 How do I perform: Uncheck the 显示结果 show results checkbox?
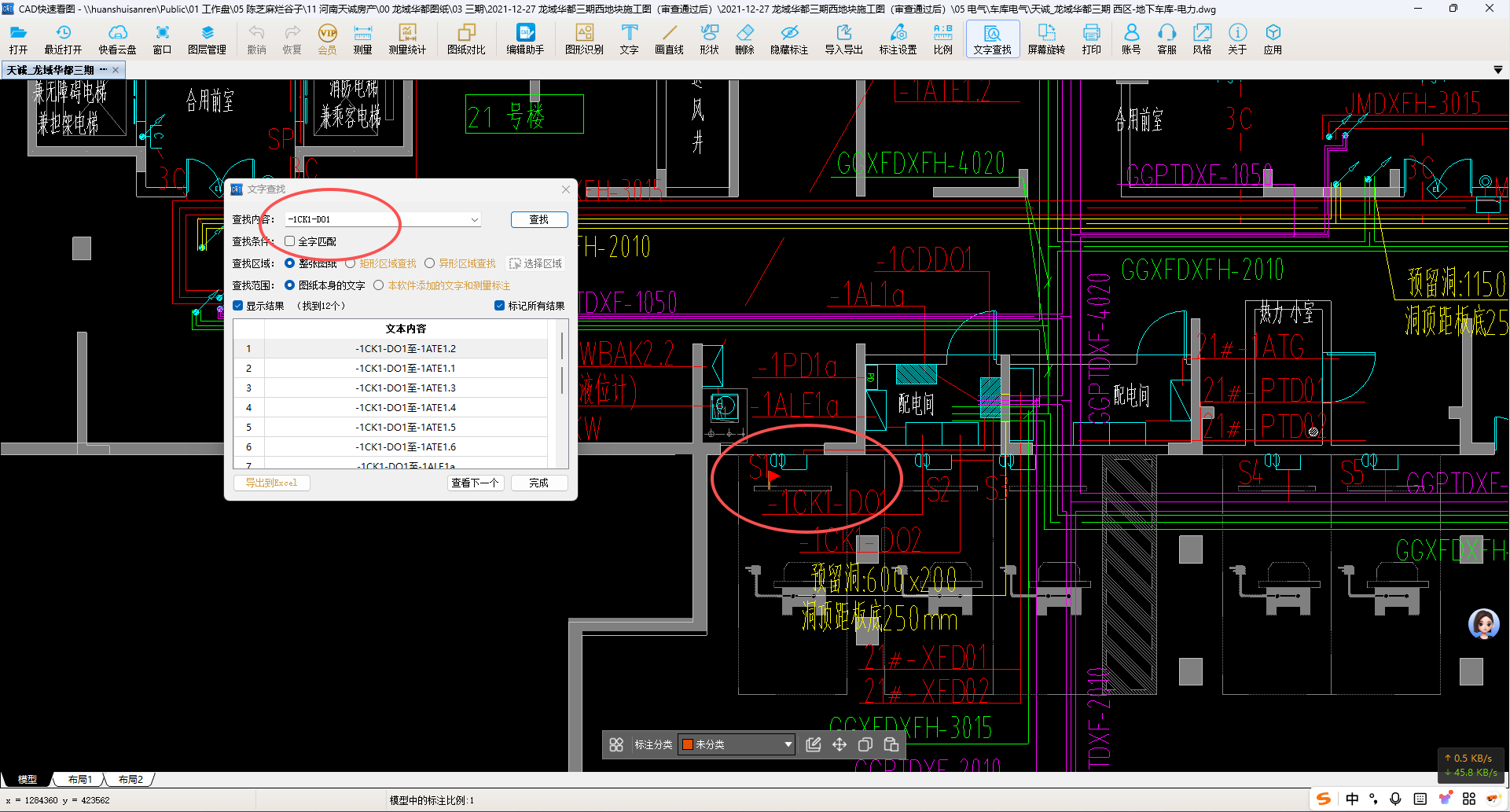click(238, 306)
